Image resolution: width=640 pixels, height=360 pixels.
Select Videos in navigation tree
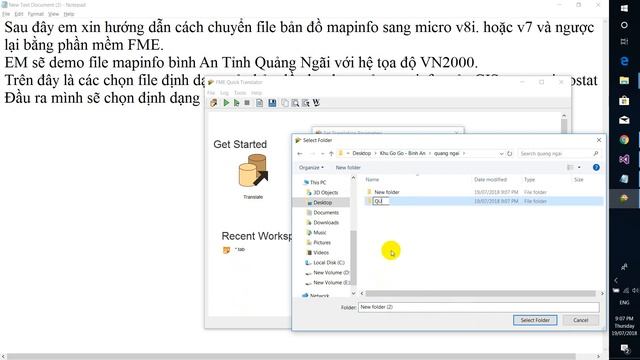click(x=321, y=253)
